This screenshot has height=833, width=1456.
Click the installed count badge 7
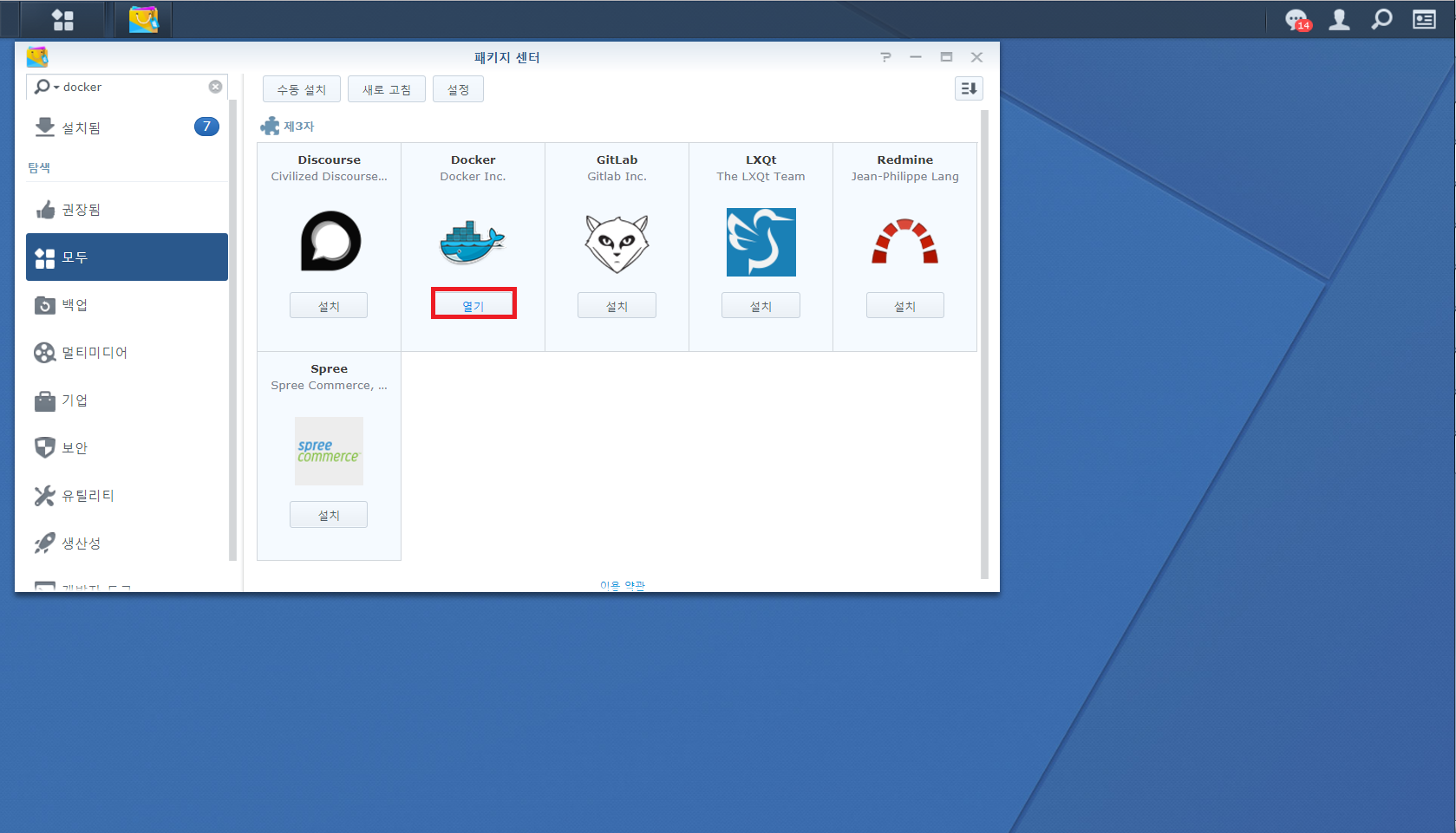(206, 127)
